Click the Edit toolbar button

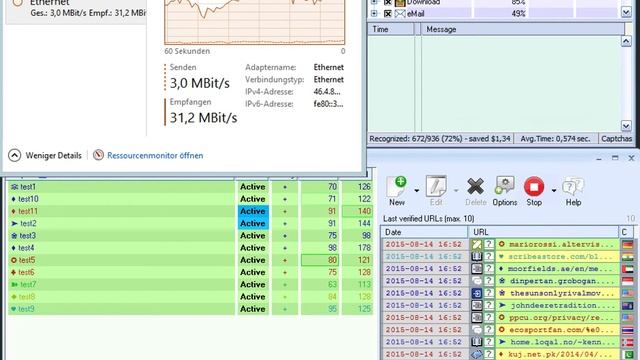(x=436, y=191)
